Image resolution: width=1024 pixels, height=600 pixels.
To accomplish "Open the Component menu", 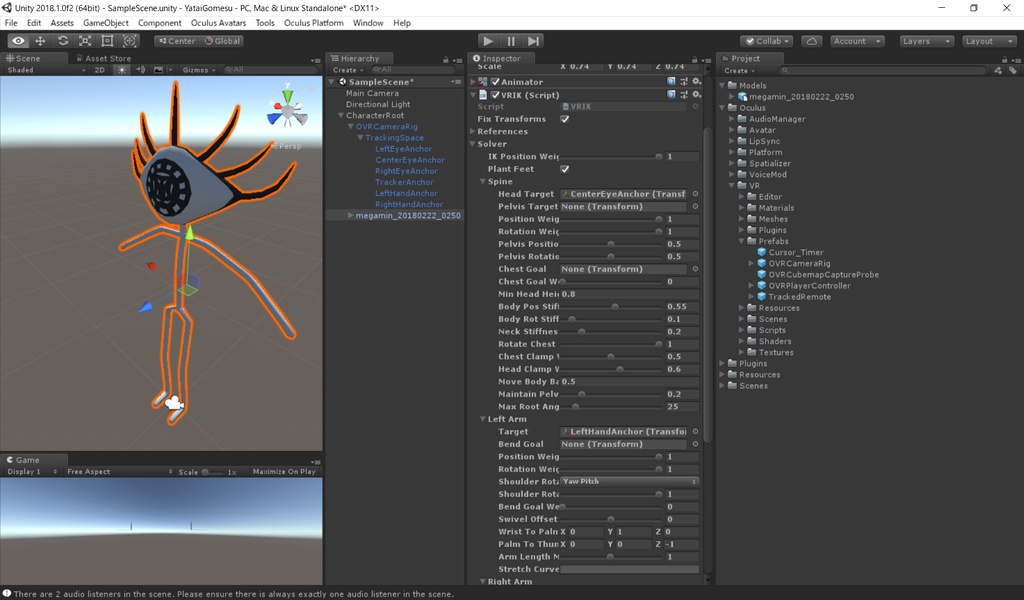I will point(159,23).
